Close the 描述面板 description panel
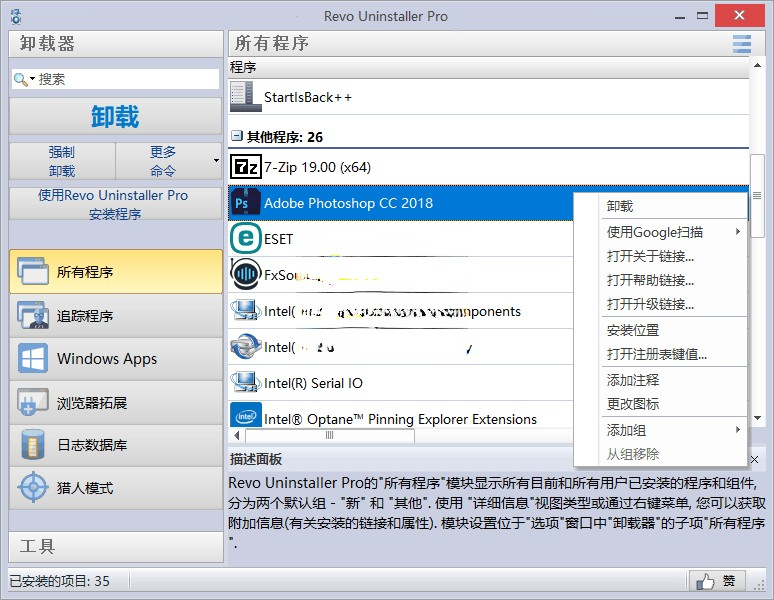The height and width of the screenshot is (600, 774). point(754,459)
